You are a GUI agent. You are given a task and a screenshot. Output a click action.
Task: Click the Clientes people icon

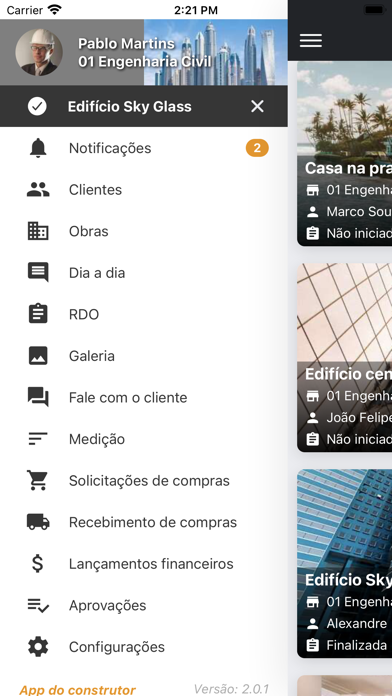tap(38, 190)
